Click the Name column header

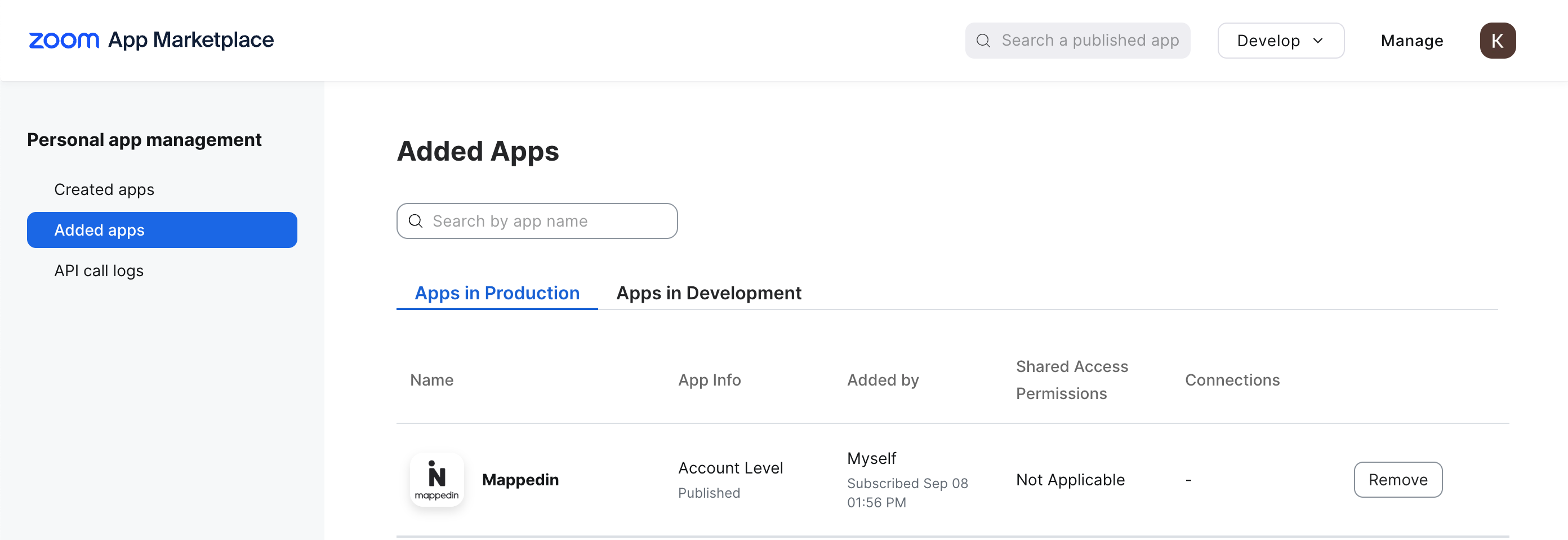pos(431,380)
